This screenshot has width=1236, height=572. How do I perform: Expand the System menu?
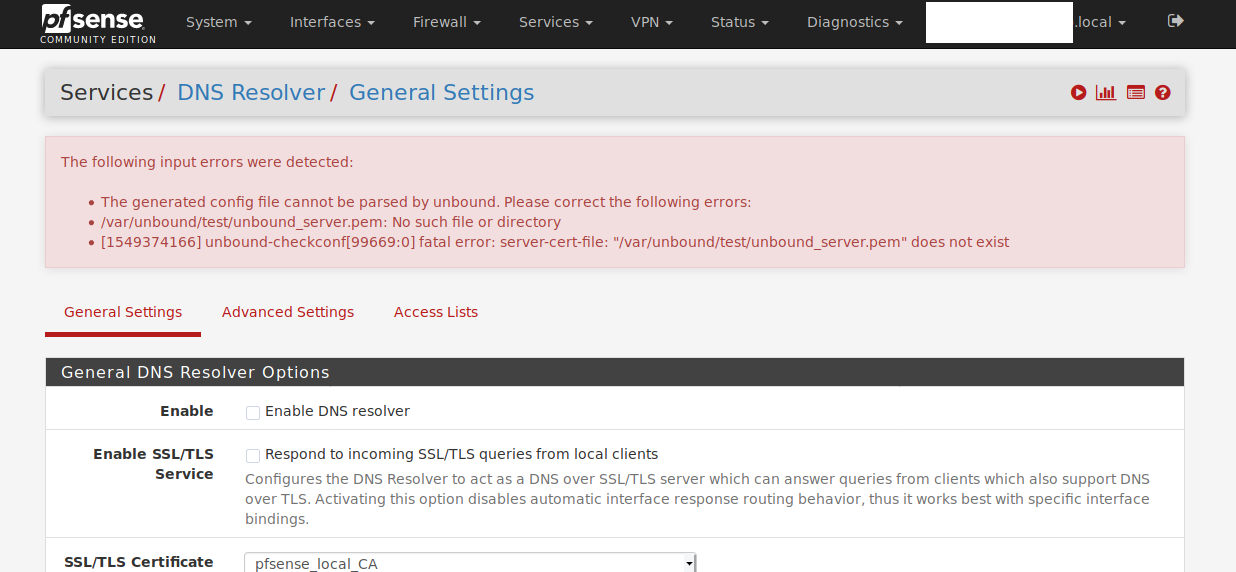tap(219, 22)
